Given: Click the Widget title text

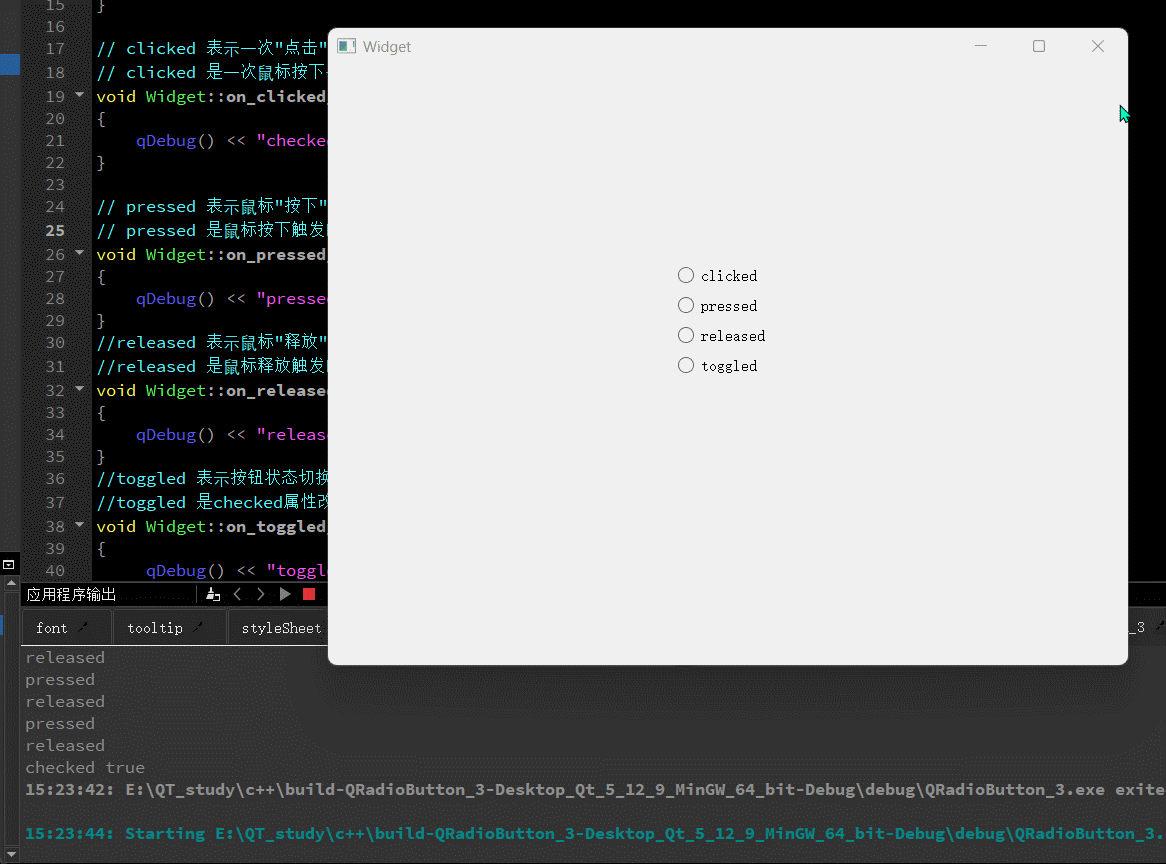Looking at the screenshot, I should point(387,47).
